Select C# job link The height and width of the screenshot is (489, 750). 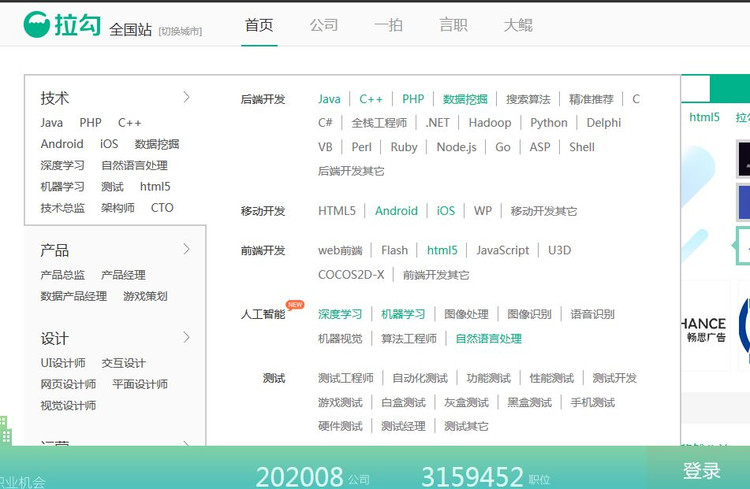coord(325,122)
